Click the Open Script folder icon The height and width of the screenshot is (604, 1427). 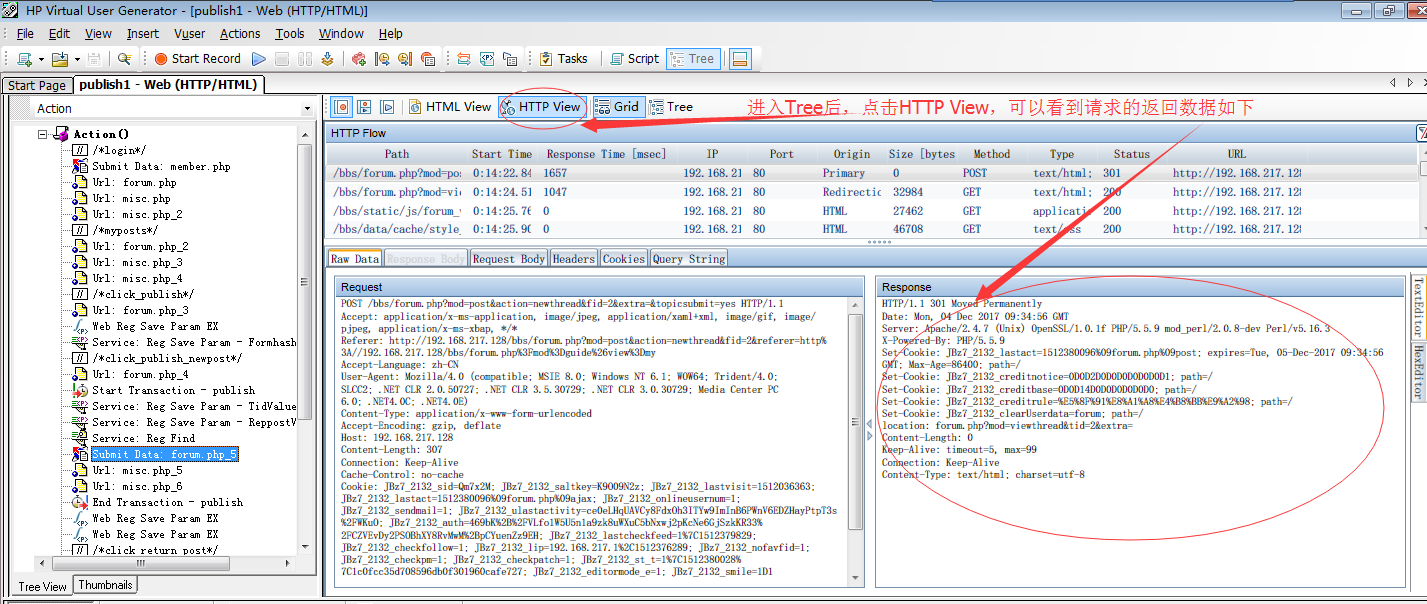[x=59, y=59]
